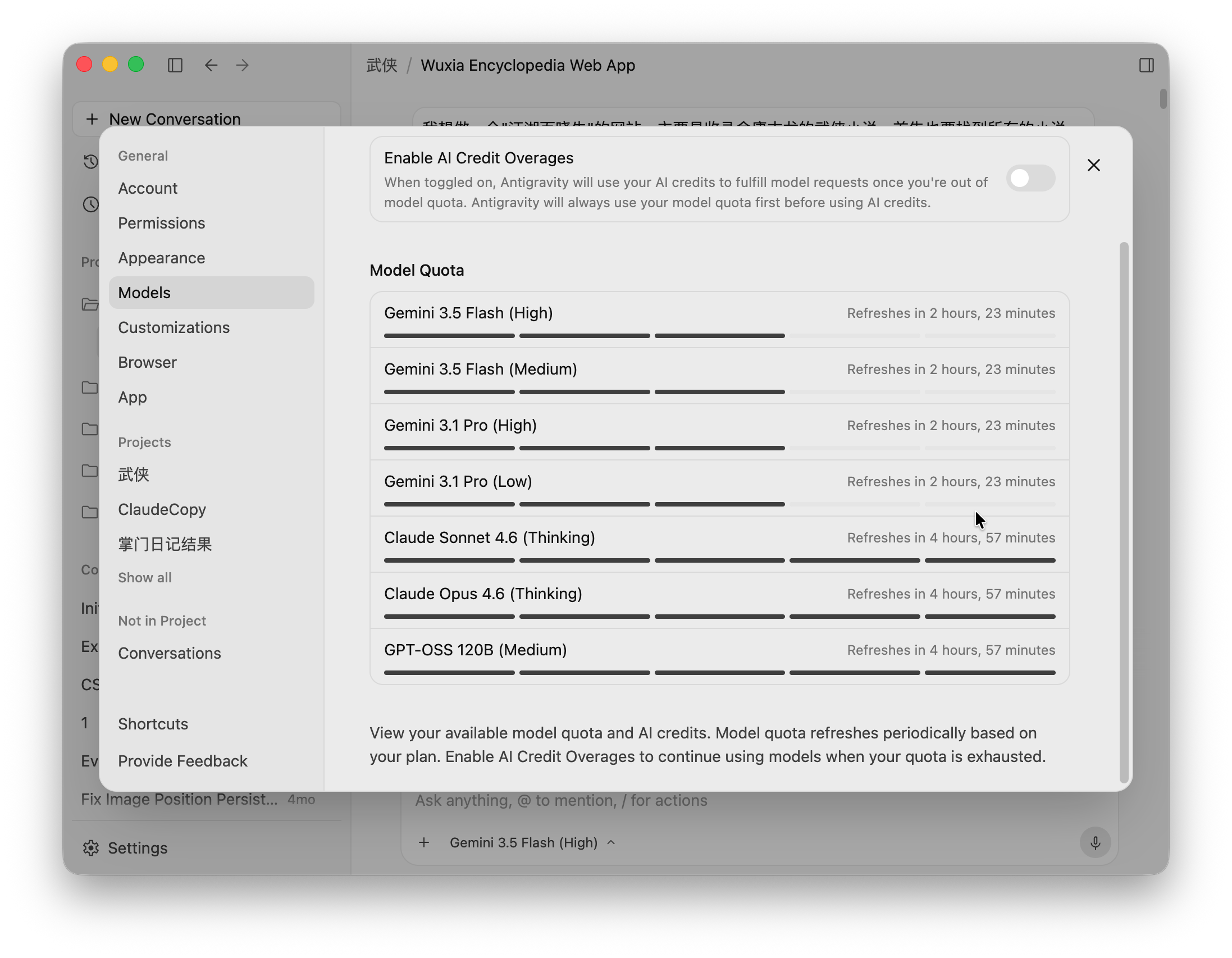Toggle the right side panel icon
1232x958 pixels.
(1146, 66)
